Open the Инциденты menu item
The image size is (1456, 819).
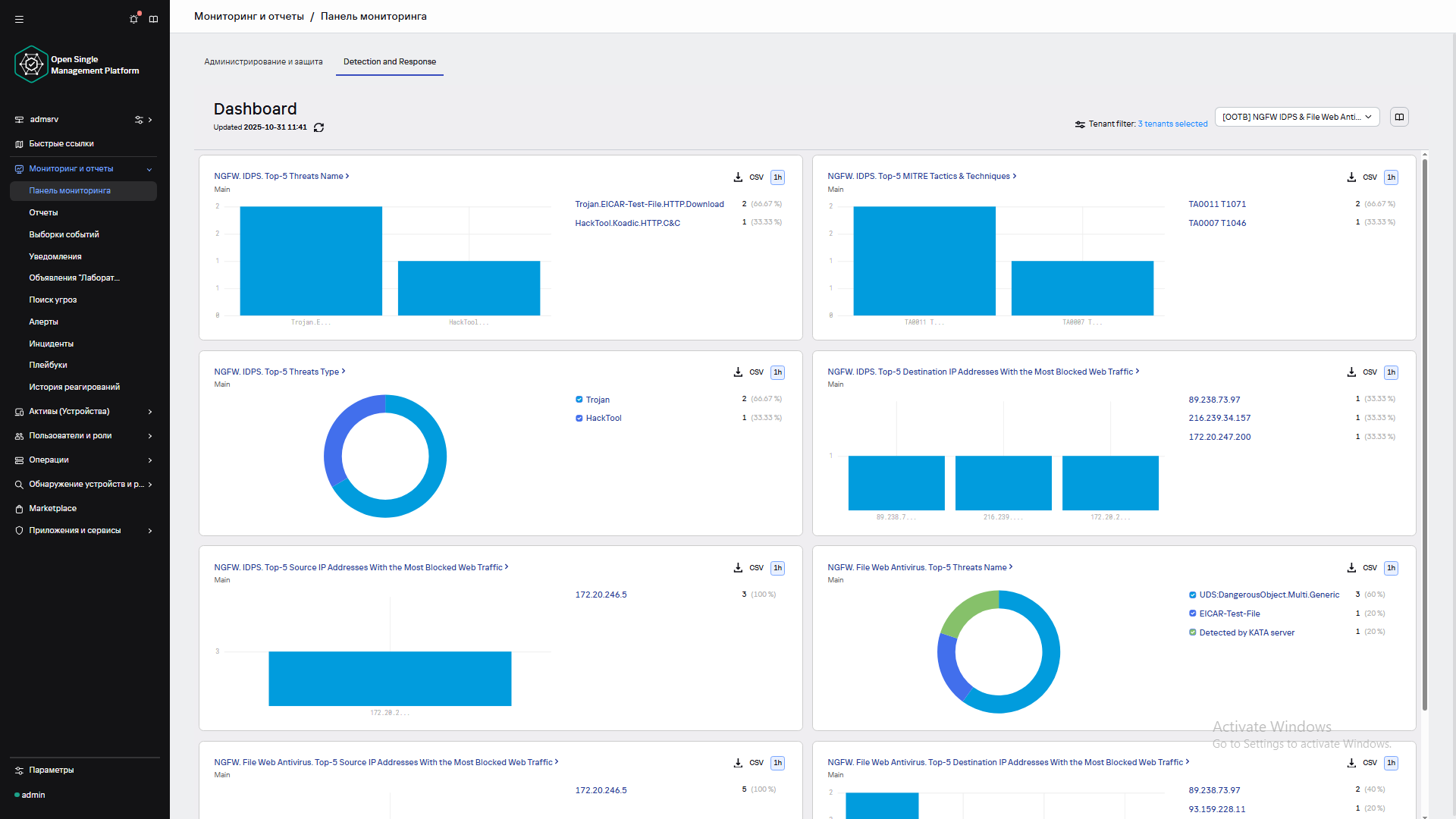click(x=51, y=344)
